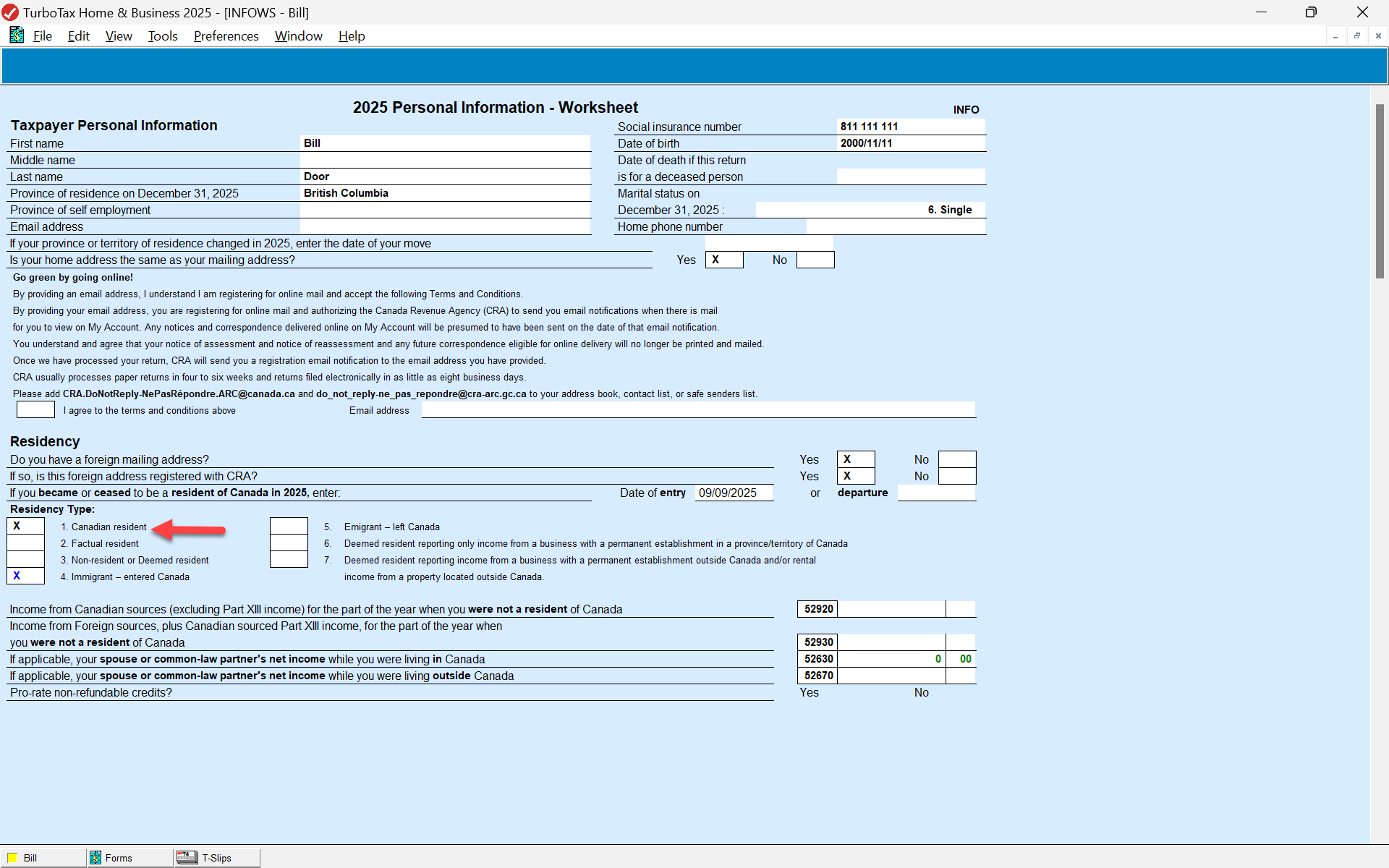Uncheck the Canadian resident checkbox
The width and height of the screenshot is (1389, 868).
pos(25,527)
